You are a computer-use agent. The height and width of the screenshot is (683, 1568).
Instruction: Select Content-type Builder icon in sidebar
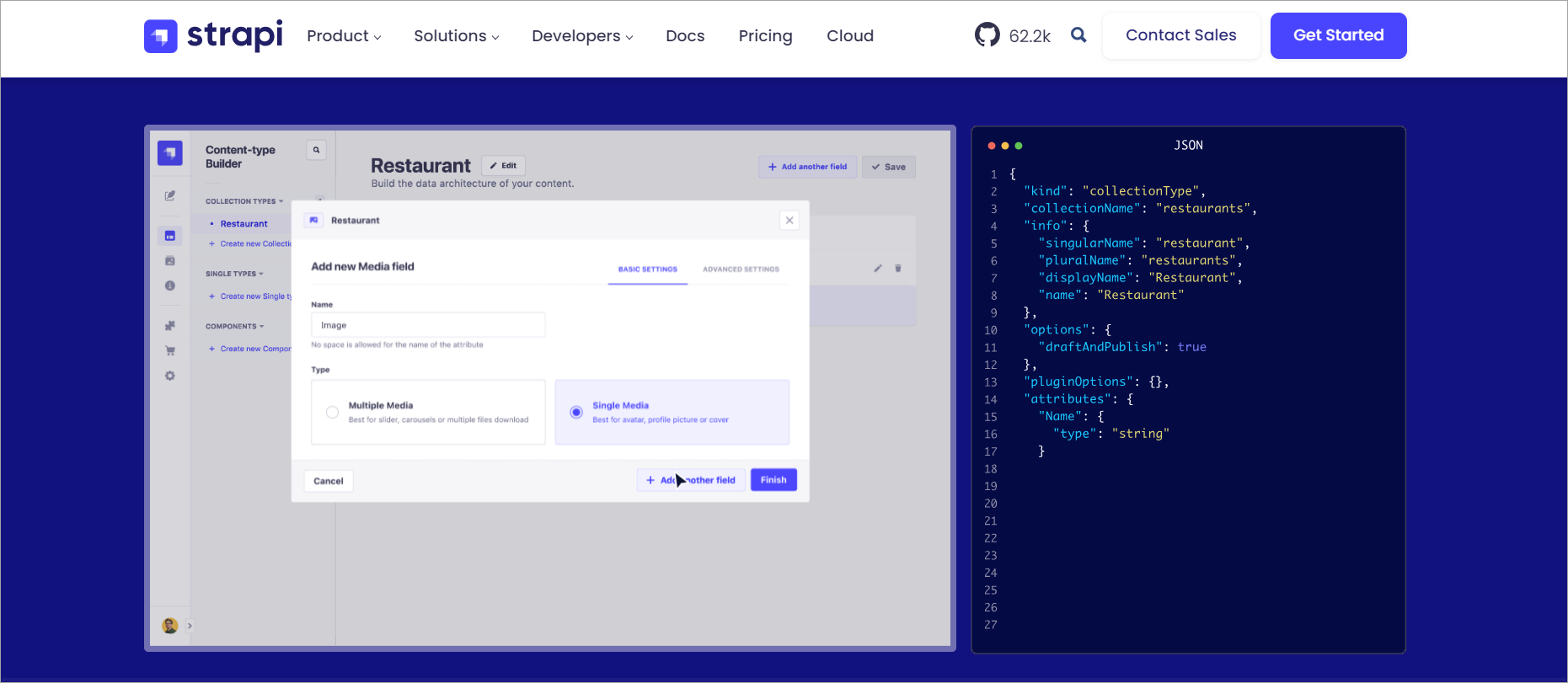[x=170, y=236]
